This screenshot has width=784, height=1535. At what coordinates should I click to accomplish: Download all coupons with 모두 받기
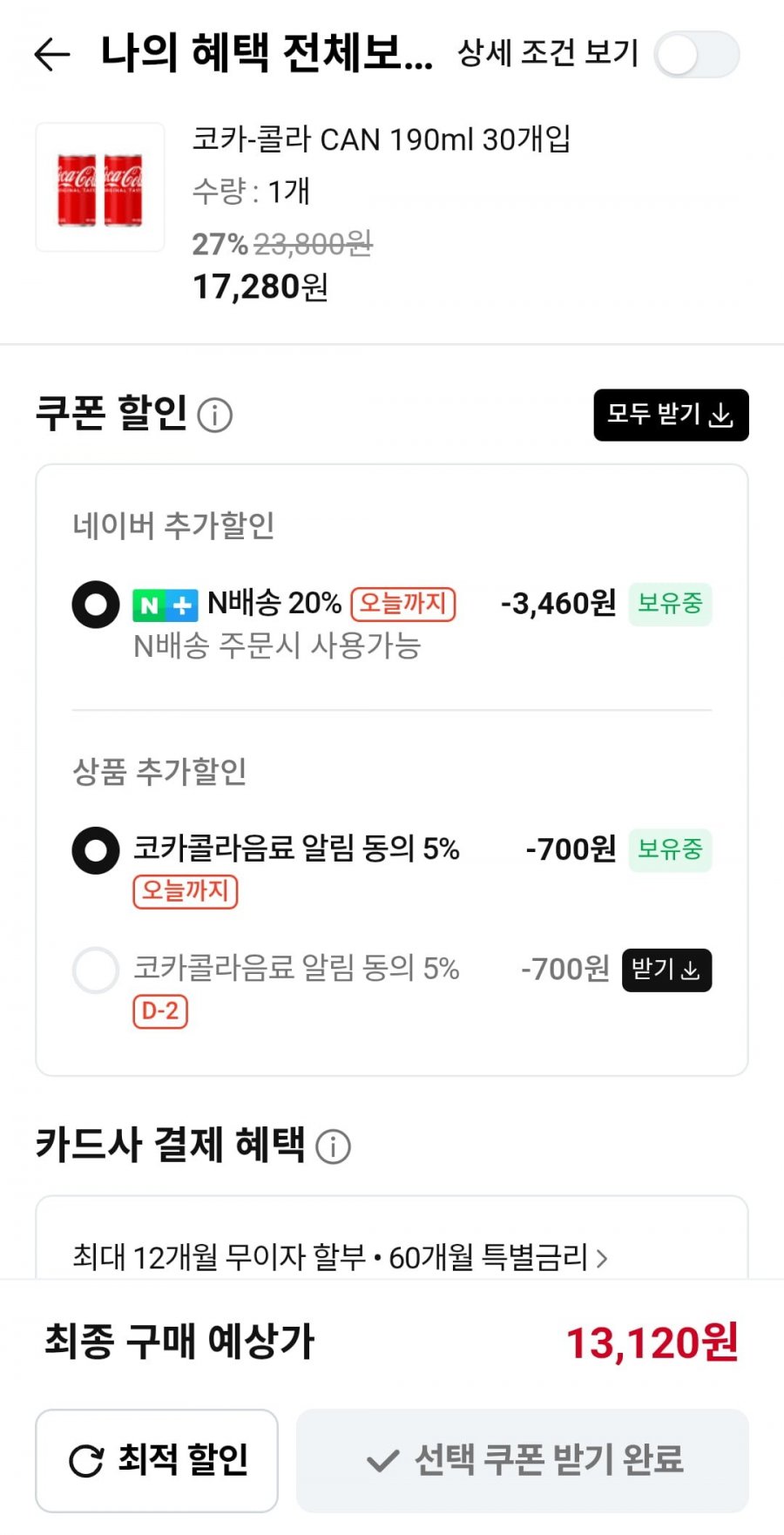pyautogui.click(x=671, y=415)
